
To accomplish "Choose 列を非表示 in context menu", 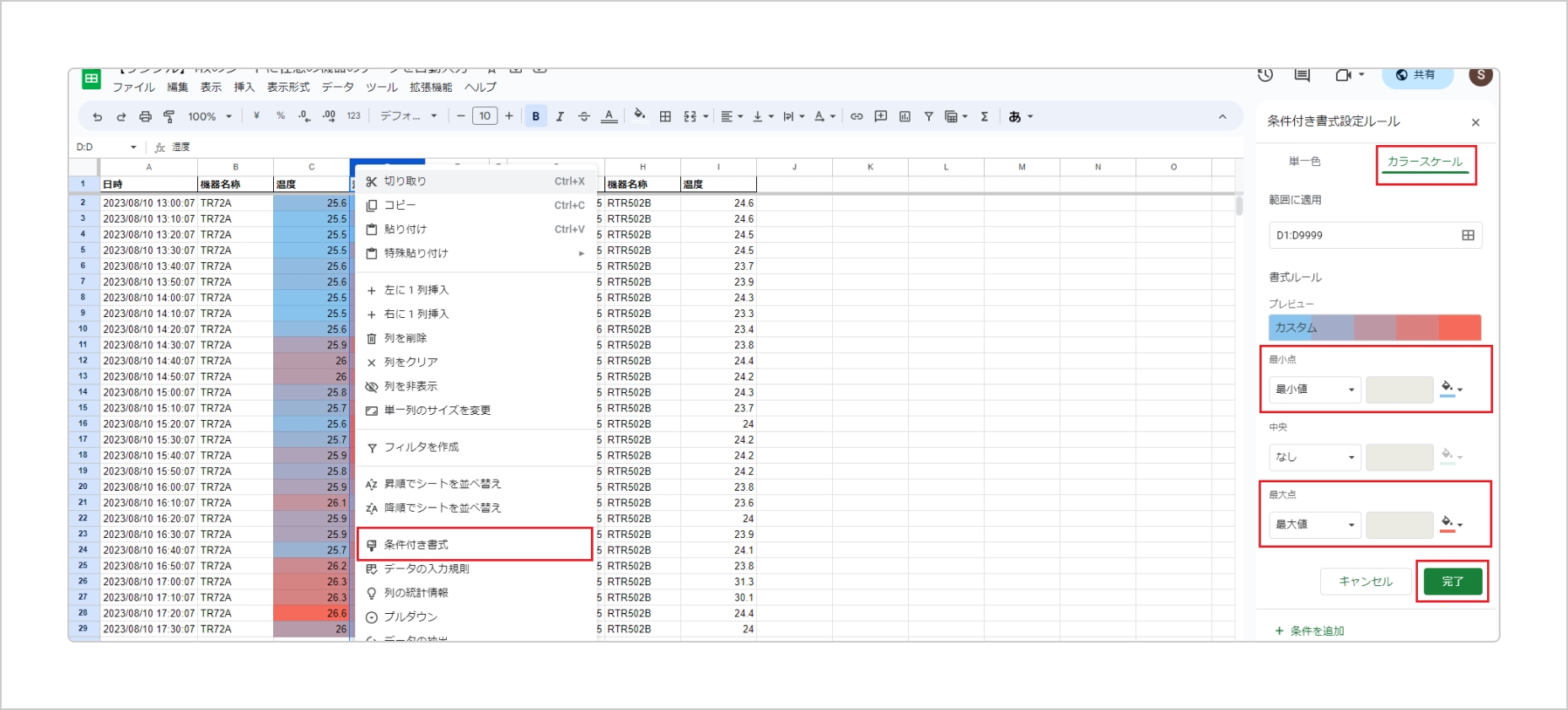I will (x=475, y=386).
